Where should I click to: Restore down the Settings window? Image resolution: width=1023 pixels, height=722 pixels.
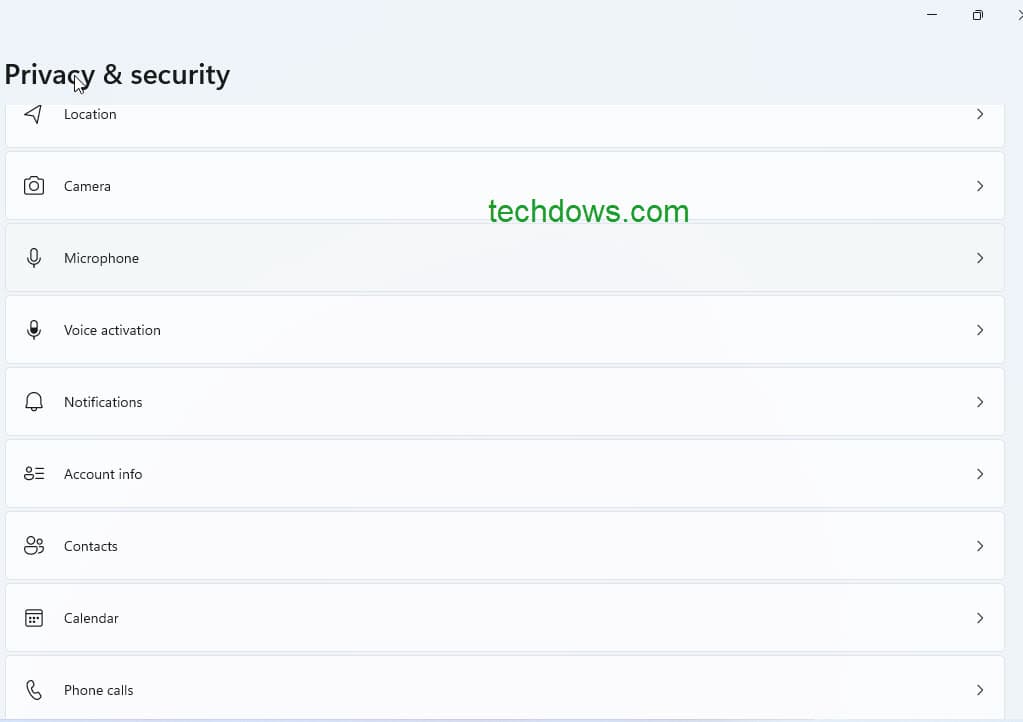pyautogui.click(x=977, y=15)
